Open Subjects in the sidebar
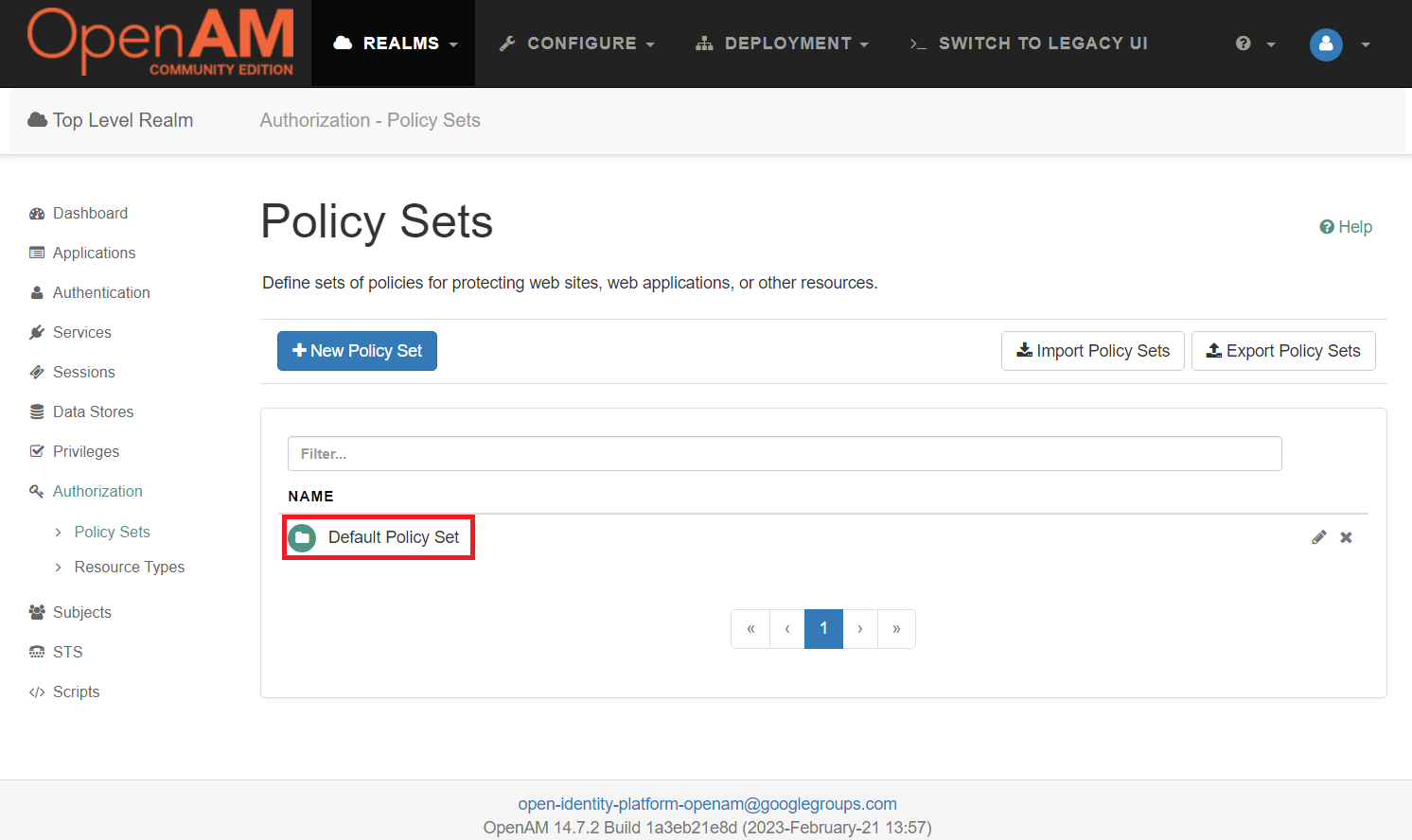Viewport: 1412px width, 840px height. pyautogui.click(x=82, y=612)
